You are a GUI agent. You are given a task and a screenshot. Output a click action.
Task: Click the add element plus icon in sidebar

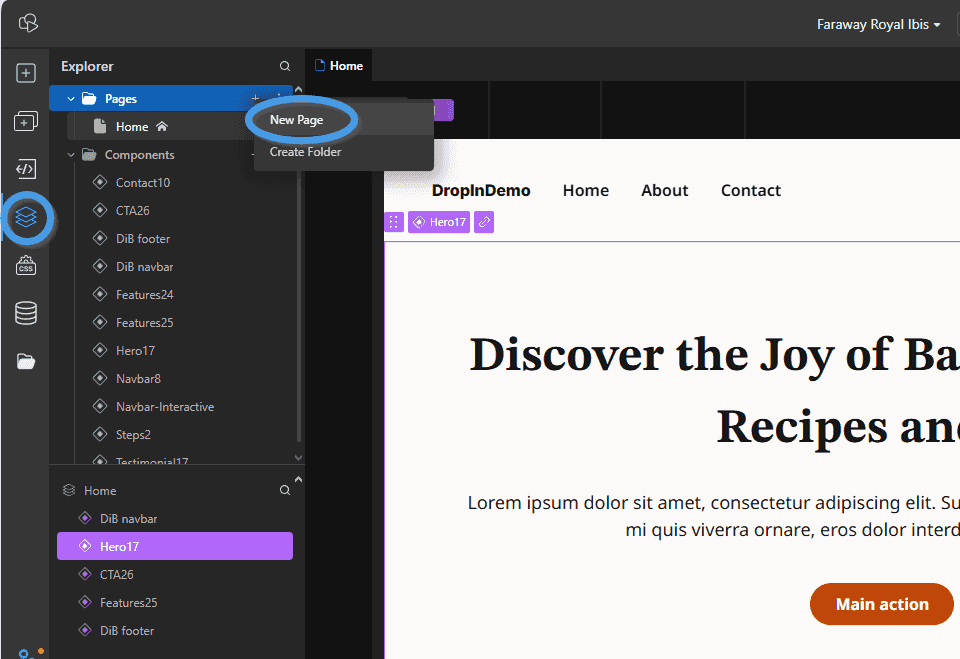[26, 73]
